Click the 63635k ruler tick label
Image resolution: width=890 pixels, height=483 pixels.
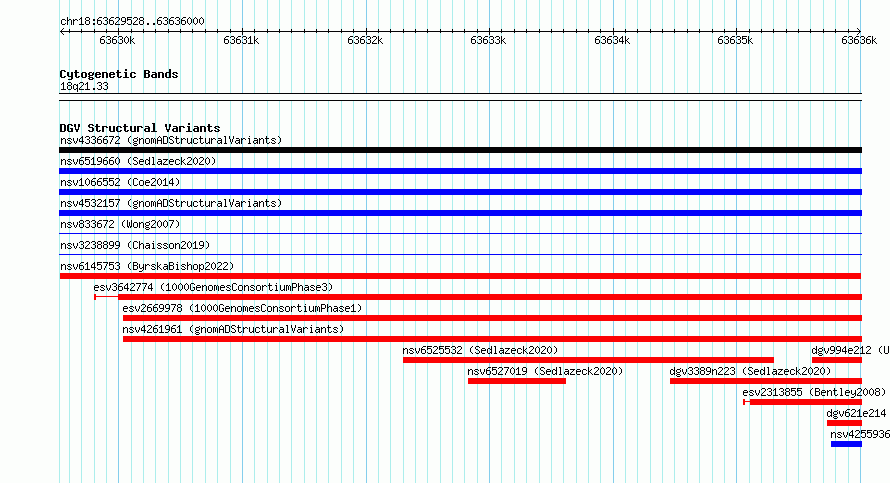[x=735, y=40]
